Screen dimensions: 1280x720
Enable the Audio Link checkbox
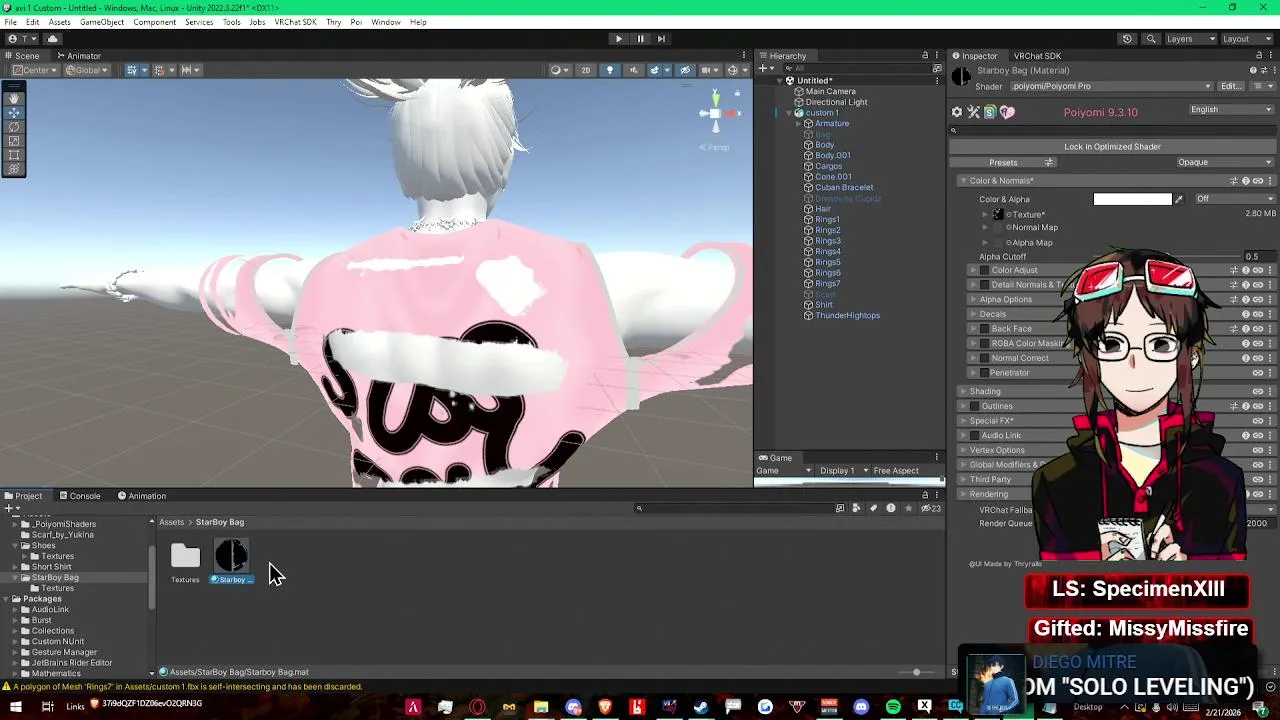pos(974,436)
